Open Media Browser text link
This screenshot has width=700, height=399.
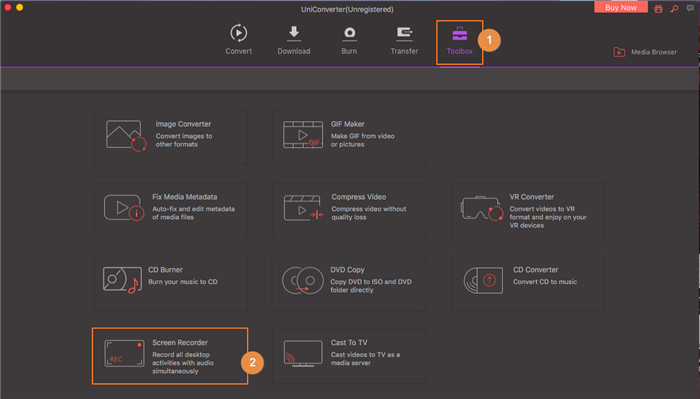click(x=654, y=52)
